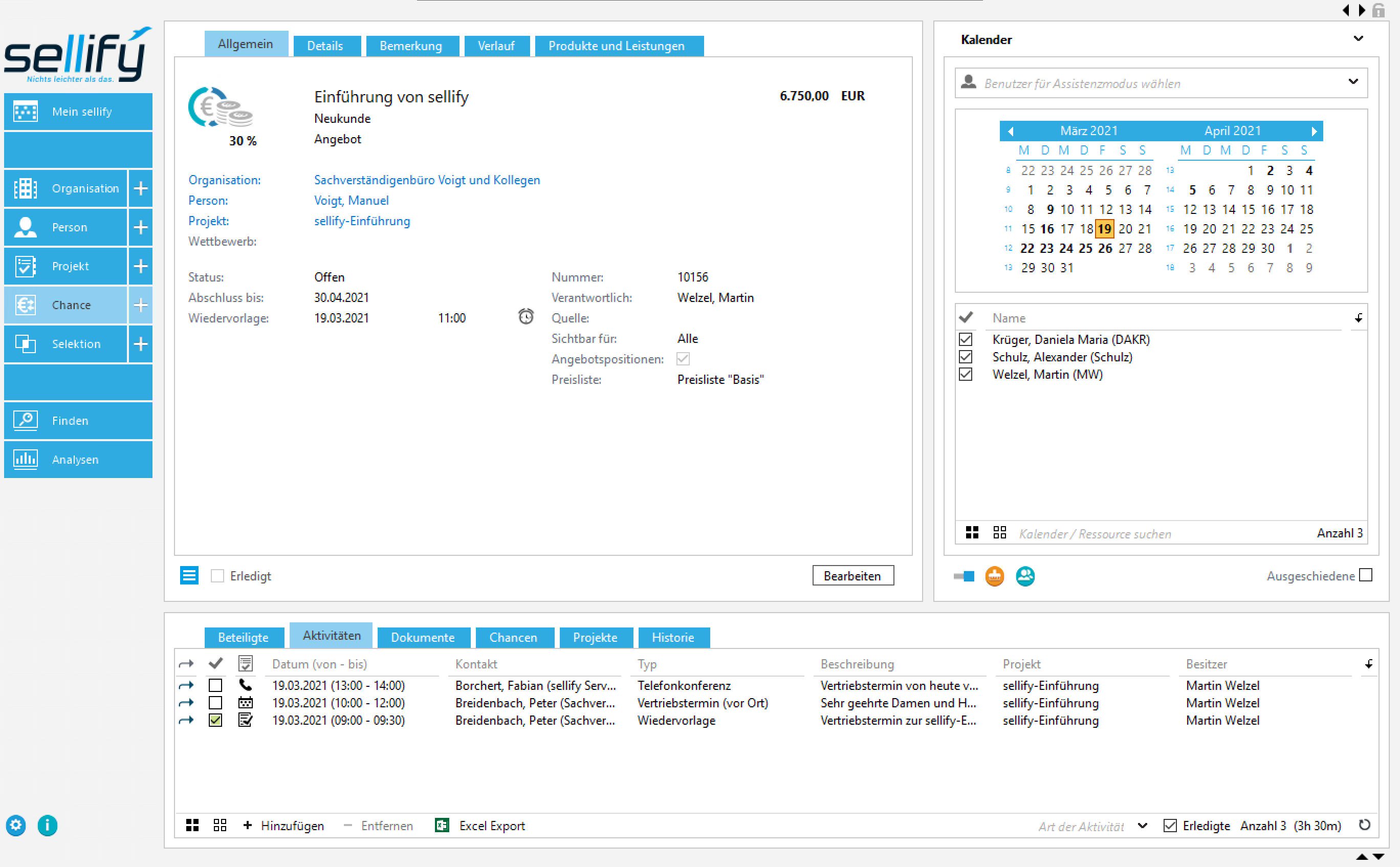This screenshot has width=1400, height=867.
Task: Uncheck Krüger, Daniela Maria calendar checkbox
Action: click(x=966, y=339)
